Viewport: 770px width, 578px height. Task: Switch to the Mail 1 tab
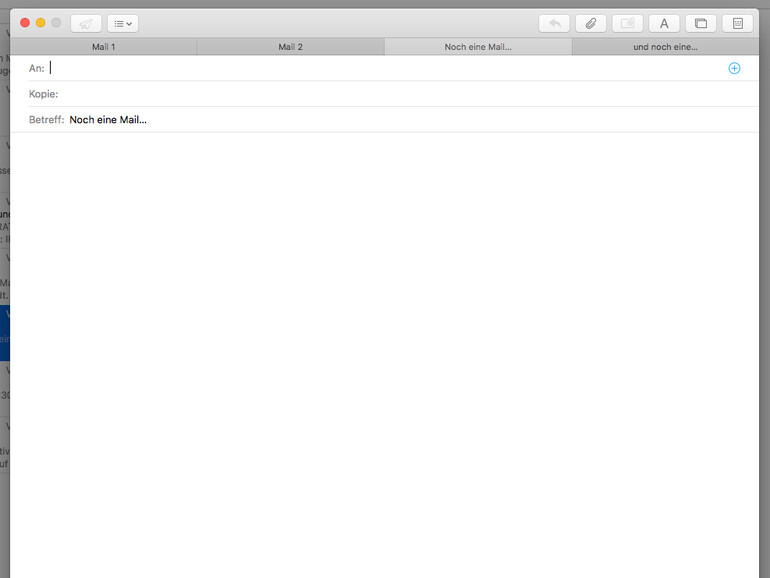coord(104,47)
